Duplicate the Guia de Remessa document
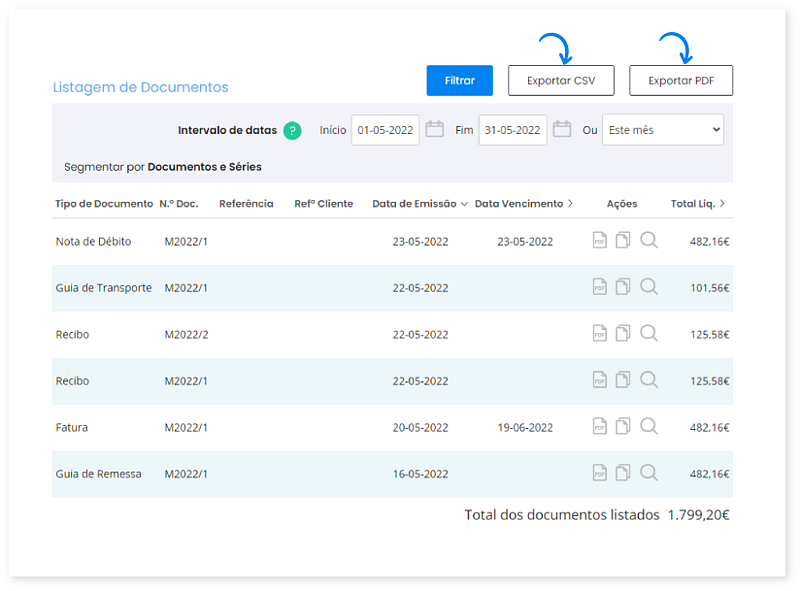The image size is (800, 591). [623, 472]
